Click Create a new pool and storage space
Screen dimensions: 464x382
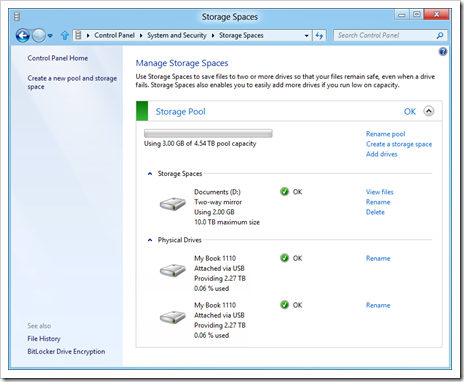tap(72, 82)
